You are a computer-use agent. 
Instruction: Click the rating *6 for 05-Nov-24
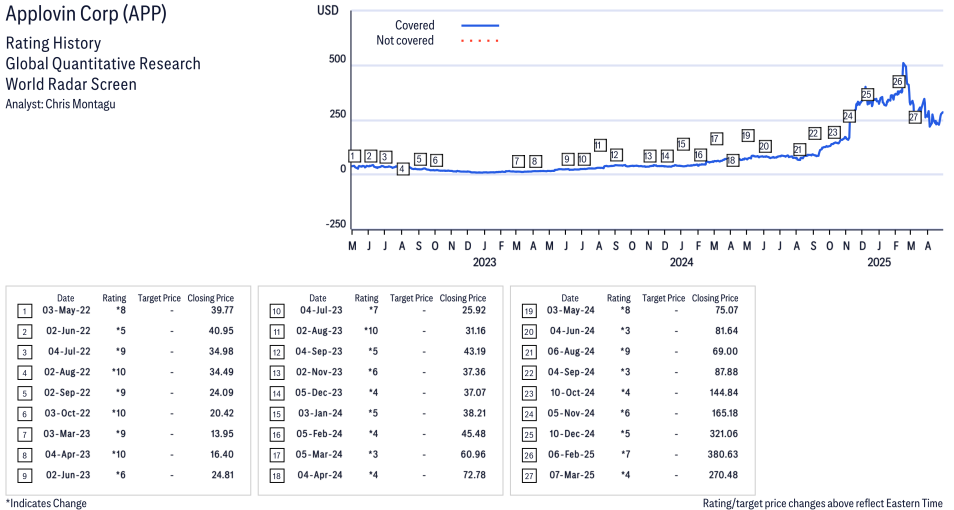point(625,413)
